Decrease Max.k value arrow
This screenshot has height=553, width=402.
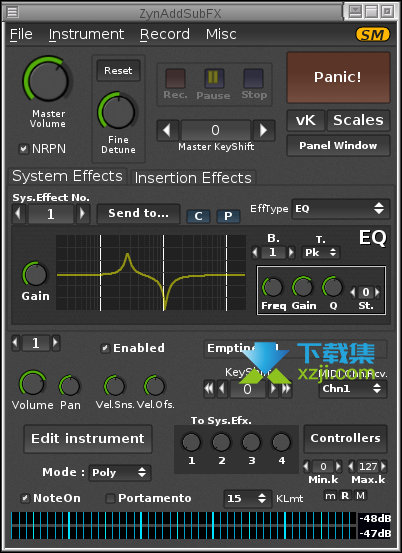tap(351, 467)
